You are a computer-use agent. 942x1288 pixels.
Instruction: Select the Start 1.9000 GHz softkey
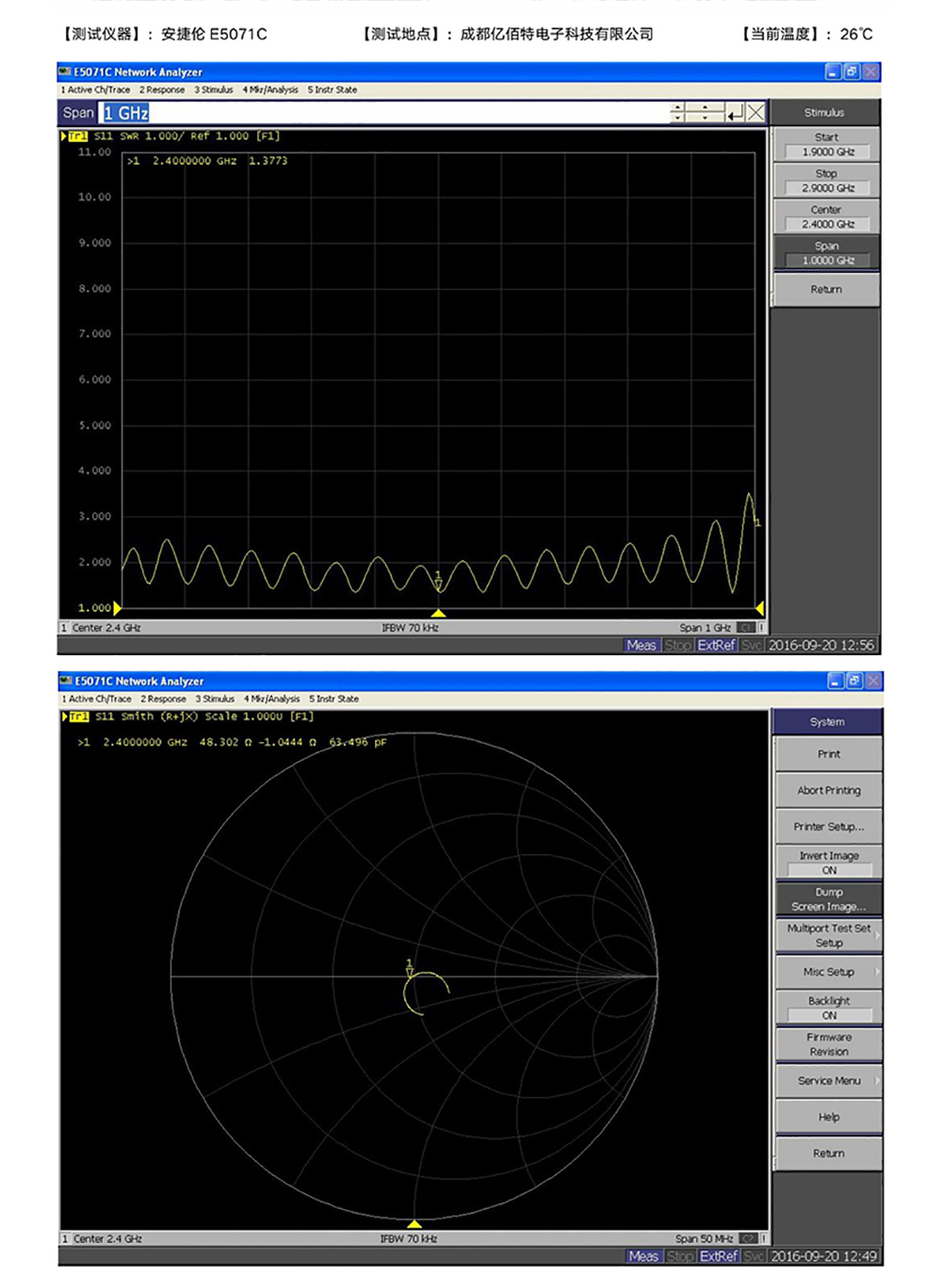pyautogui.click(x=826, y=144)
